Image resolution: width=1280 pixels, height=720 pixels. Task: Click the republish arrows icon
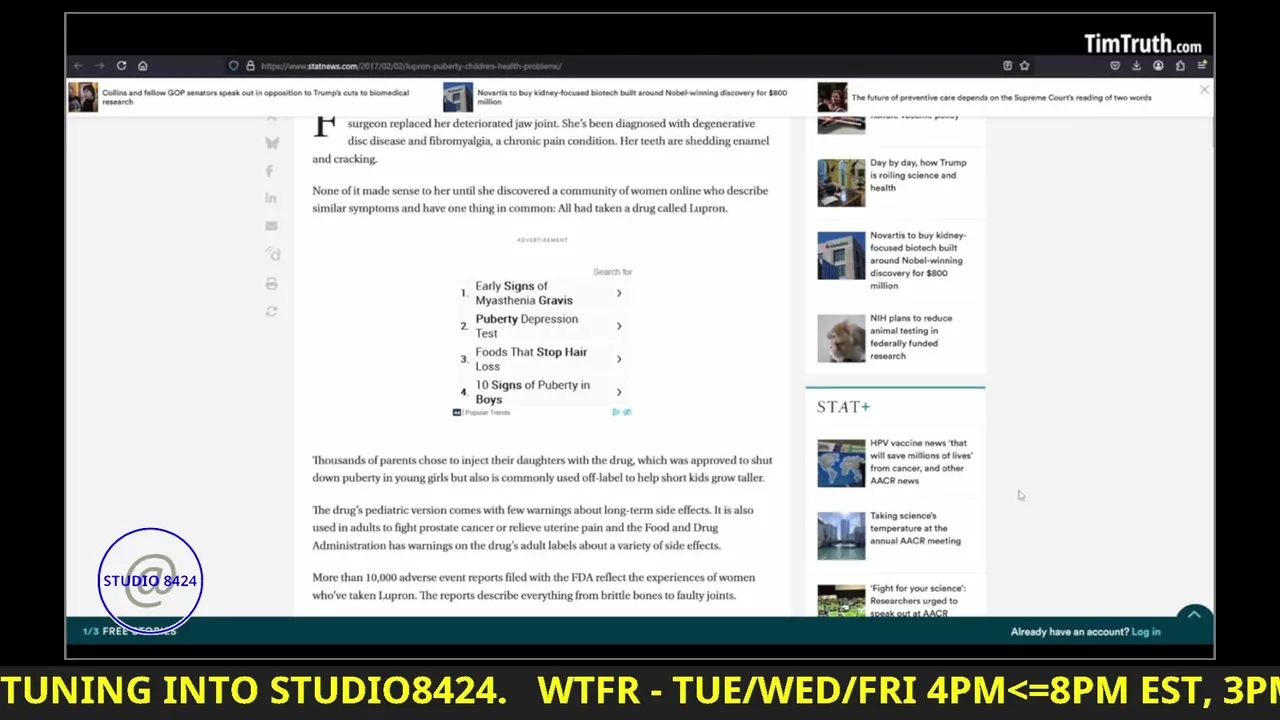coord(271,312)
